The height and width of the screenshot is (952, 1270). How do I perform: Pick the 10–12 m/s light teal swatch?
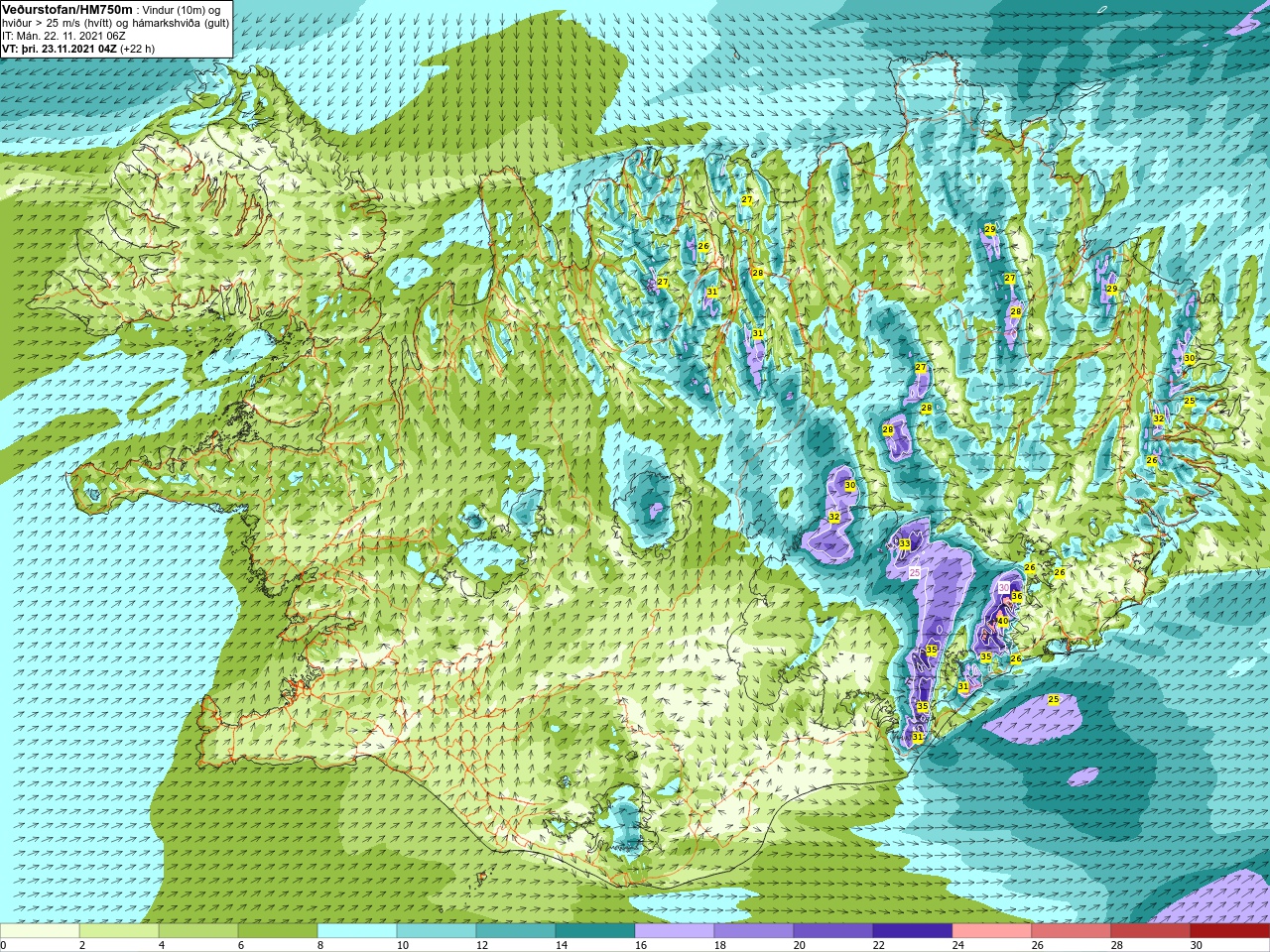pyautogui.click(x=437, y=931)
